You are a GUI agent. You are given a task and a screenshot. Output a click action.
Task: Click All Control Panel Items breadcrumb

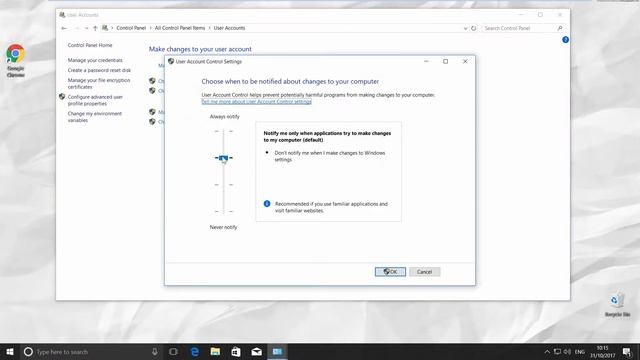tap(180, 28)
